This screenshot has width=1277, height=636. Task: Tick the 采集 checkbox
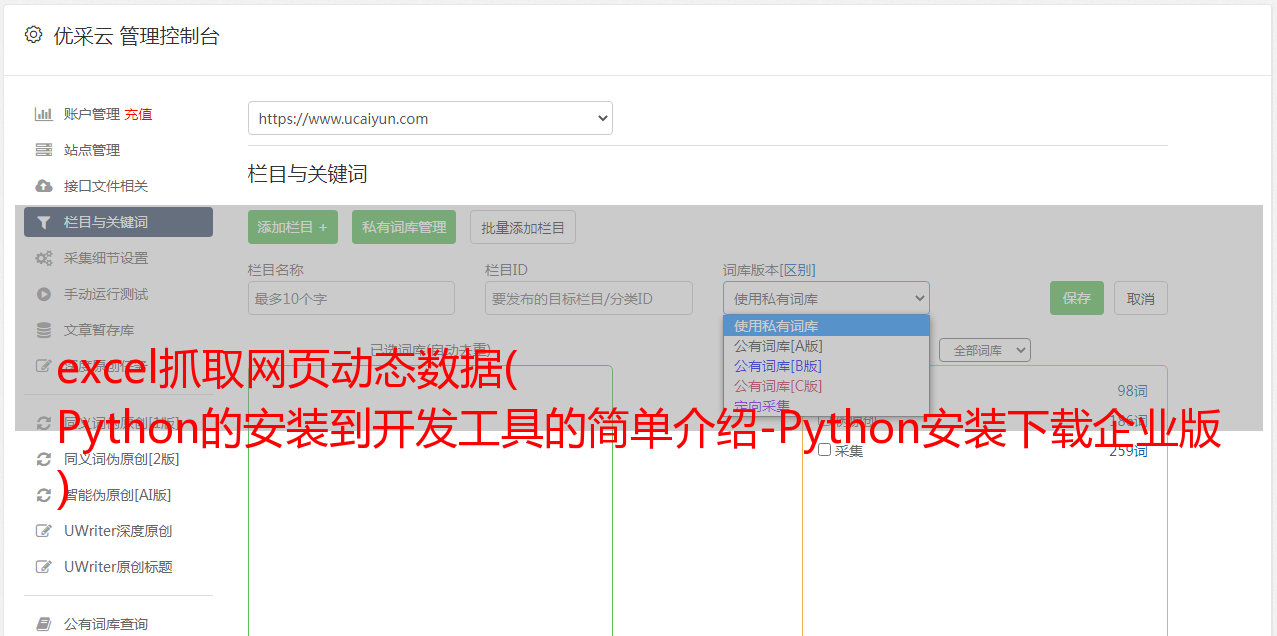click(825, 450)
